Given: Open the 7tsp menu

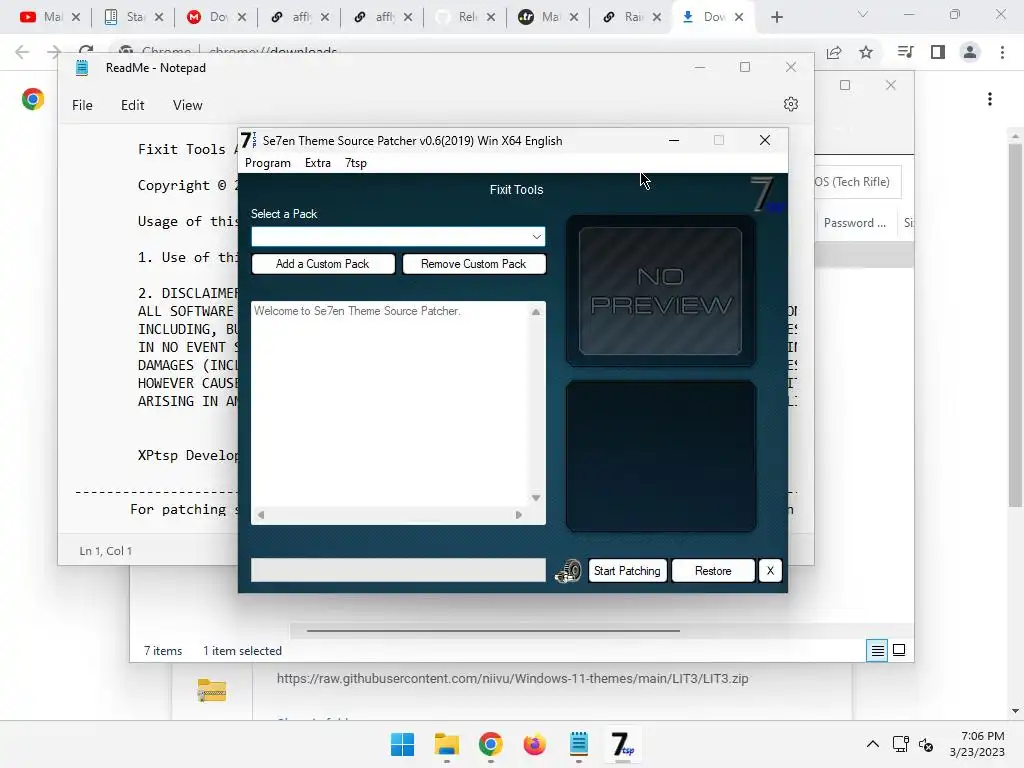Looking at the screenshot, I should [356, 163].
